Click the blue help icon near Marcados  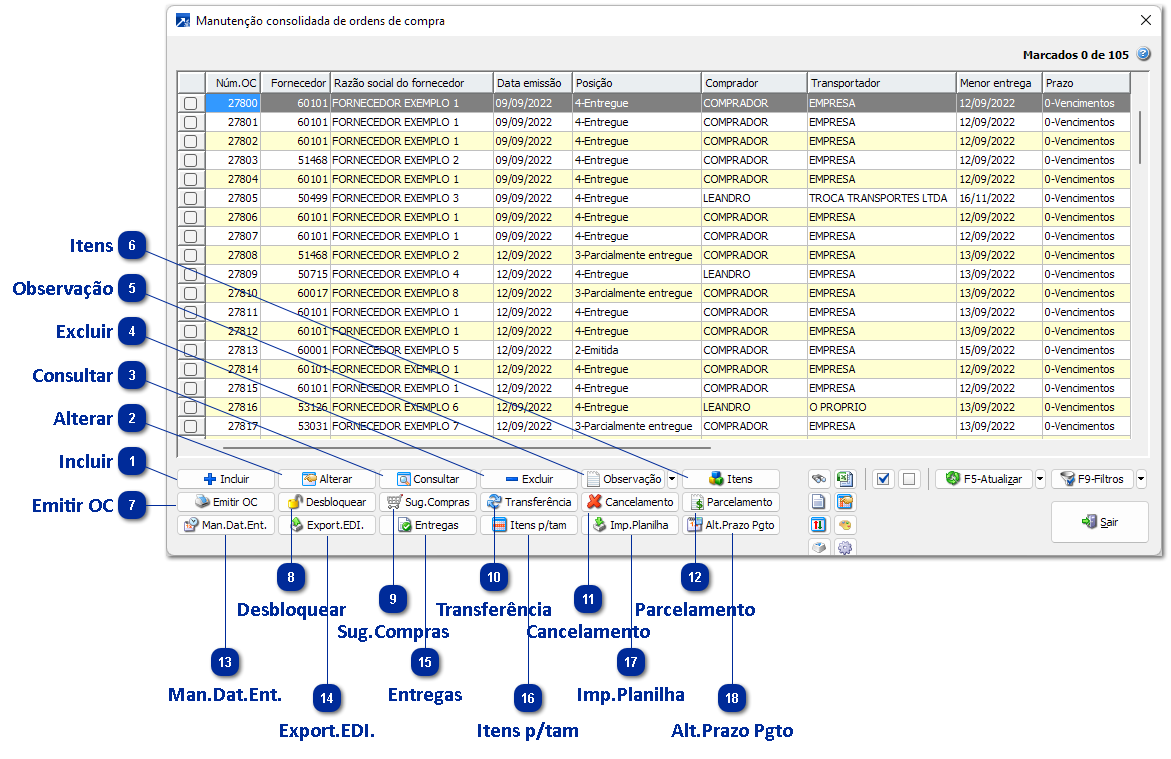click(x=1144, y=55)
